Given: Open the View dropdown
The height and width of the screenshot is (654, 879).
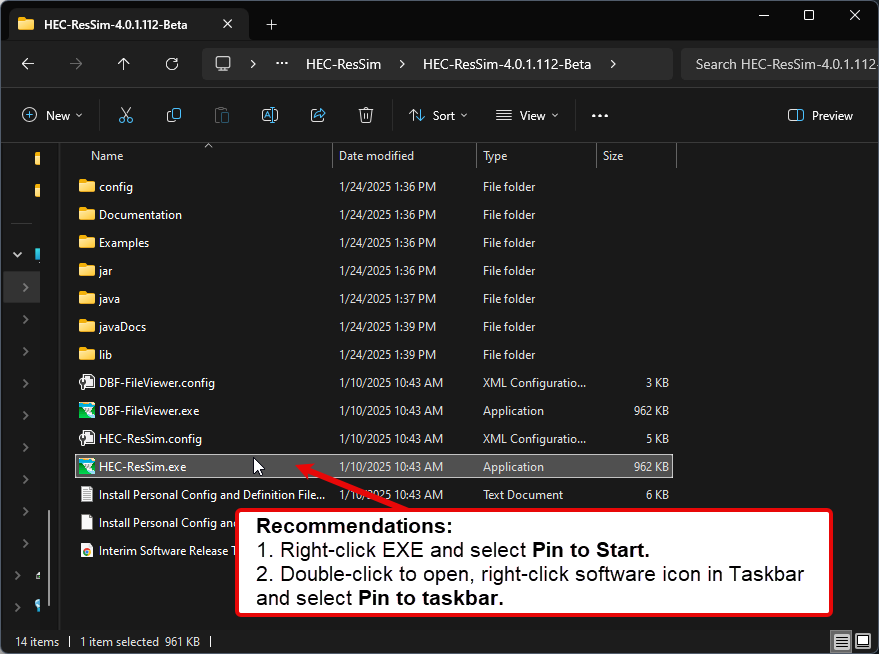Looking at the screenshot, I should tap(526, 116).
